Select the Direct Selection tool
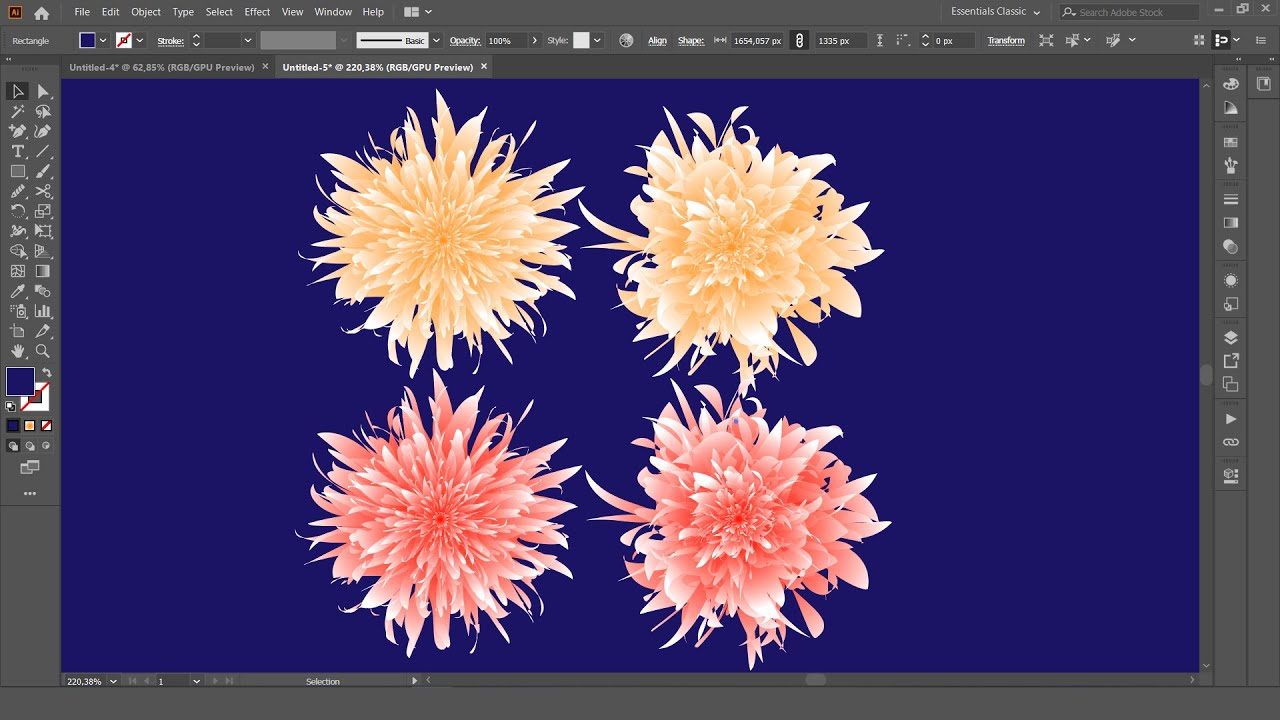The image size is (1280, 720). 43,91
